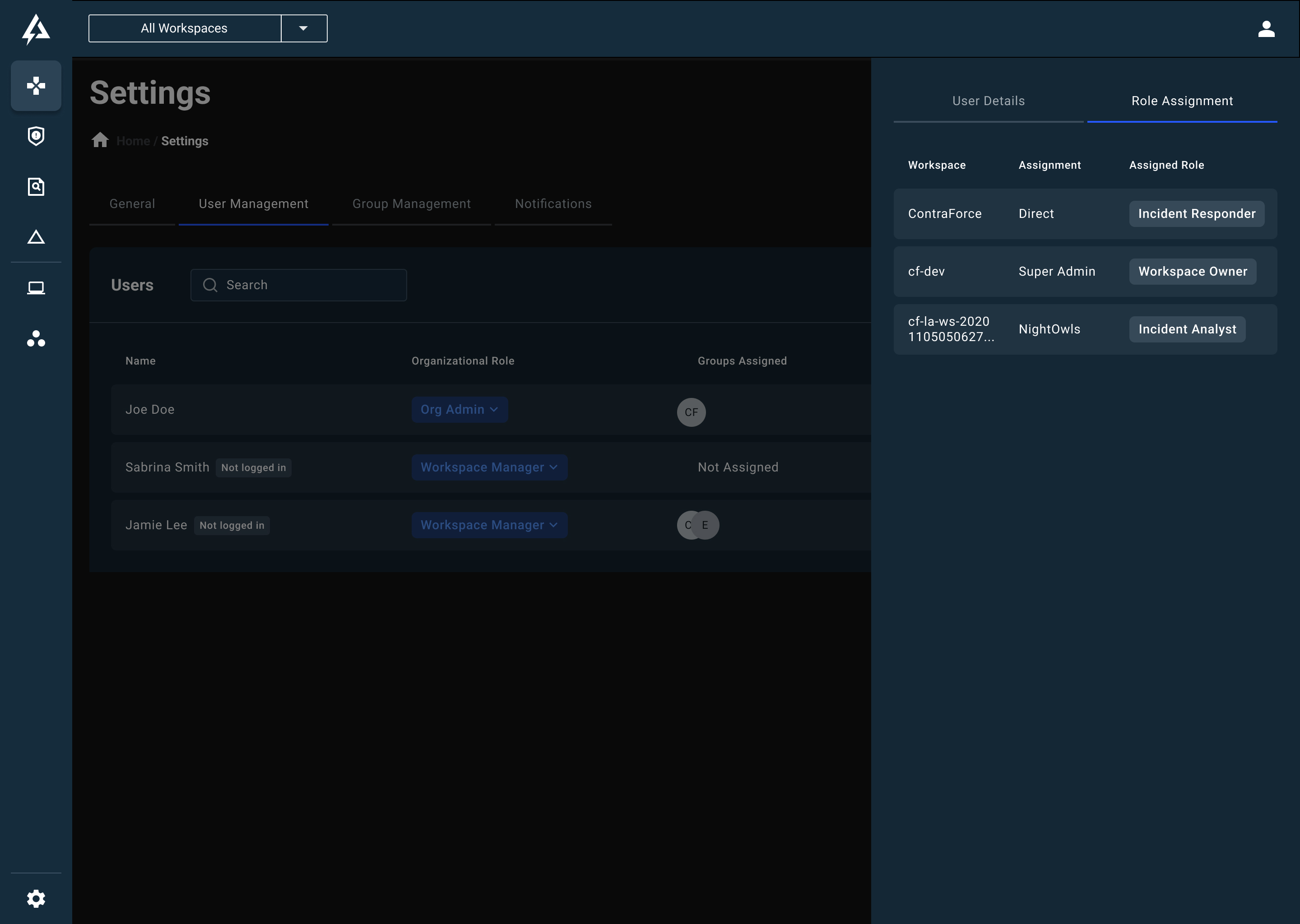Open the document search hunt icon
Image resolution: width=1300 pixels, height=924 pixels.
[x=36, y=187]
